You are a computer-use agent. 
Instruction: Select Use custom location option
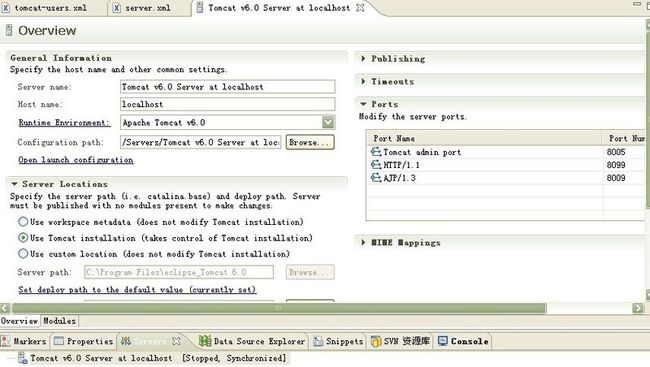click(23, 253)
